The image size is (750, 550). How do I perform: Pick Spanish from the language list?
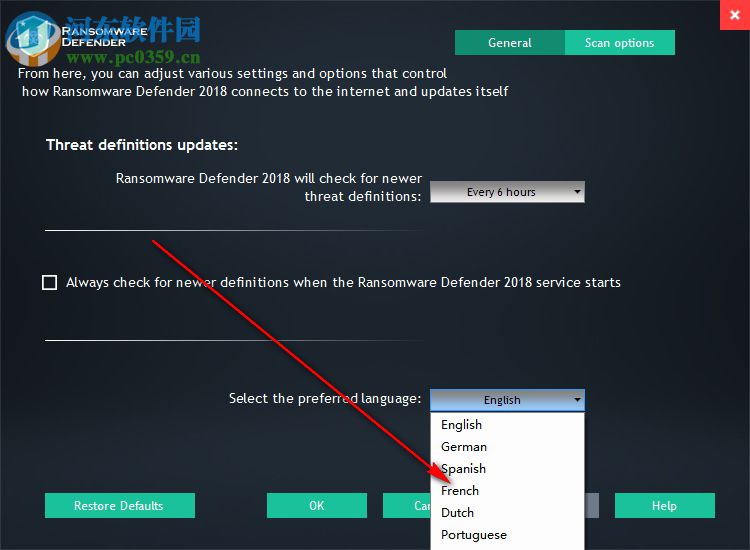507,469
